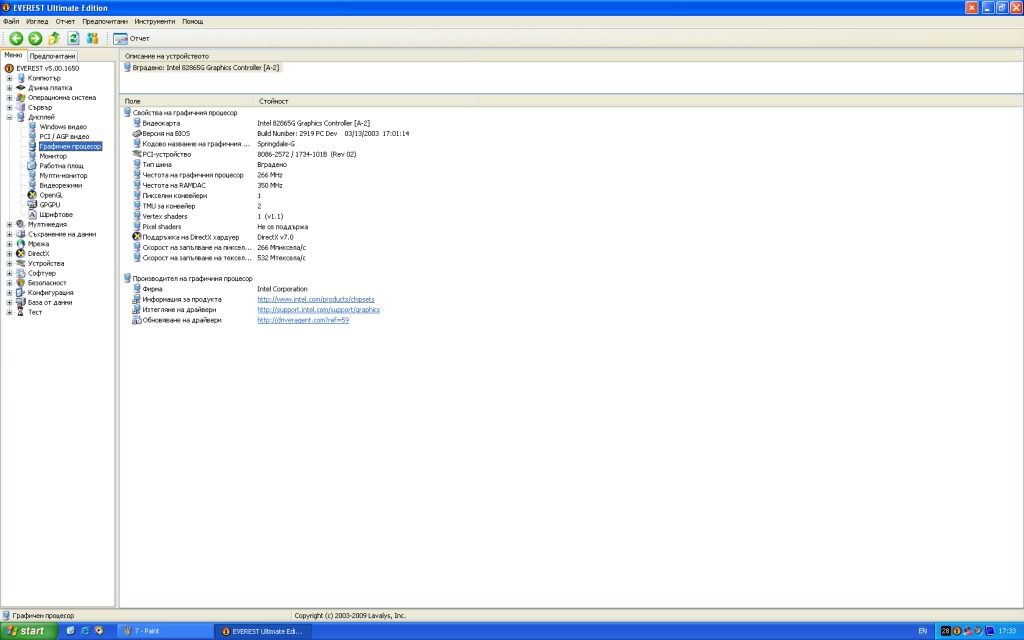The height and width of the screenshot is (640, 1024).
Task: Expand the Мултимедия tree node
Action: click(x=9, y=225)
